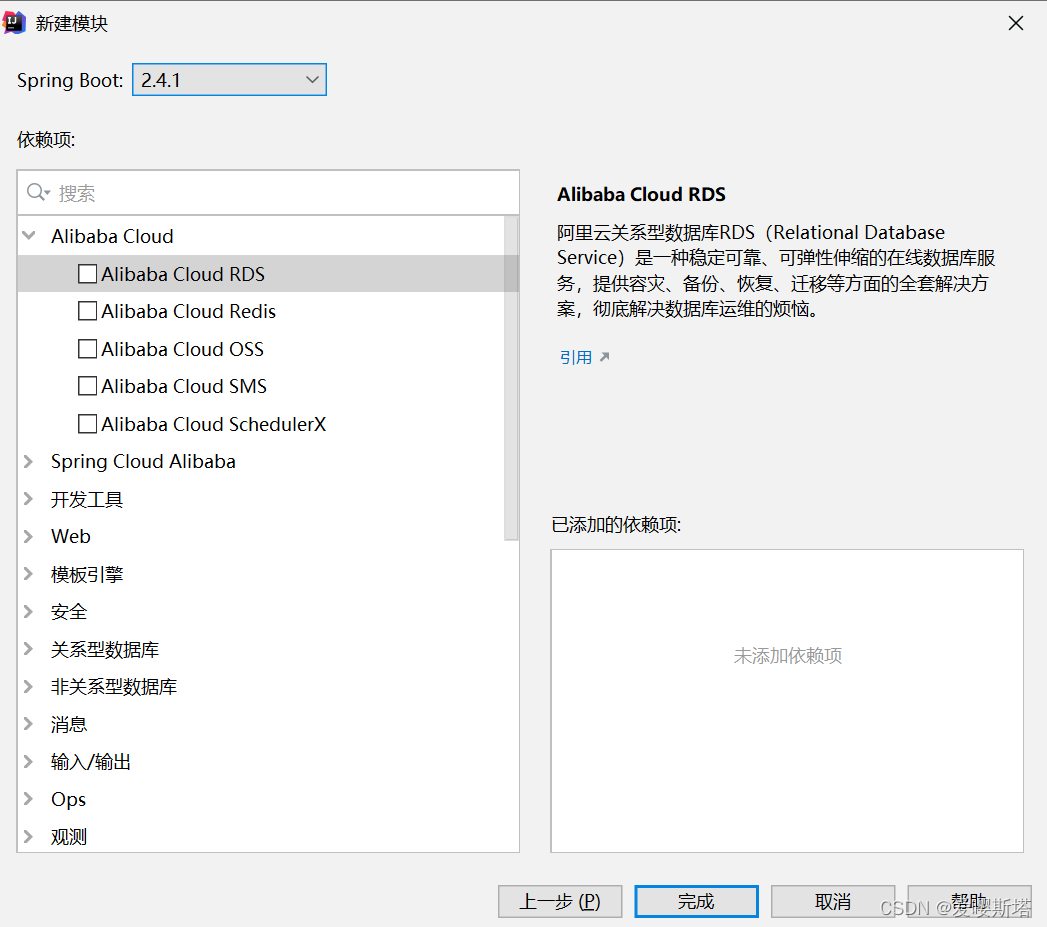1047x927 pixels.
Task: Select the Spring Cloud Alibaba label
Action: point(143,461)
